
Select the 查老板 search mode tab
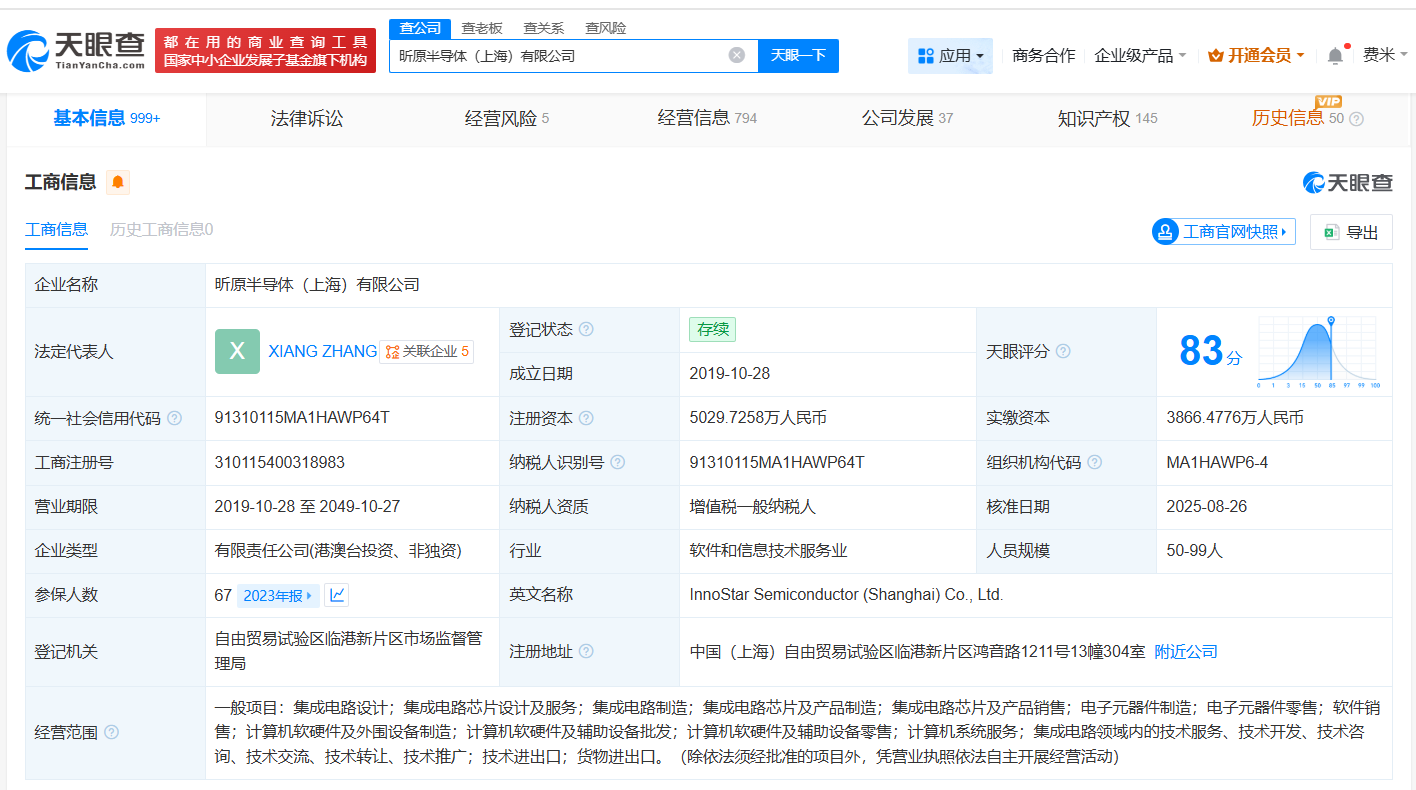[482, 28]
